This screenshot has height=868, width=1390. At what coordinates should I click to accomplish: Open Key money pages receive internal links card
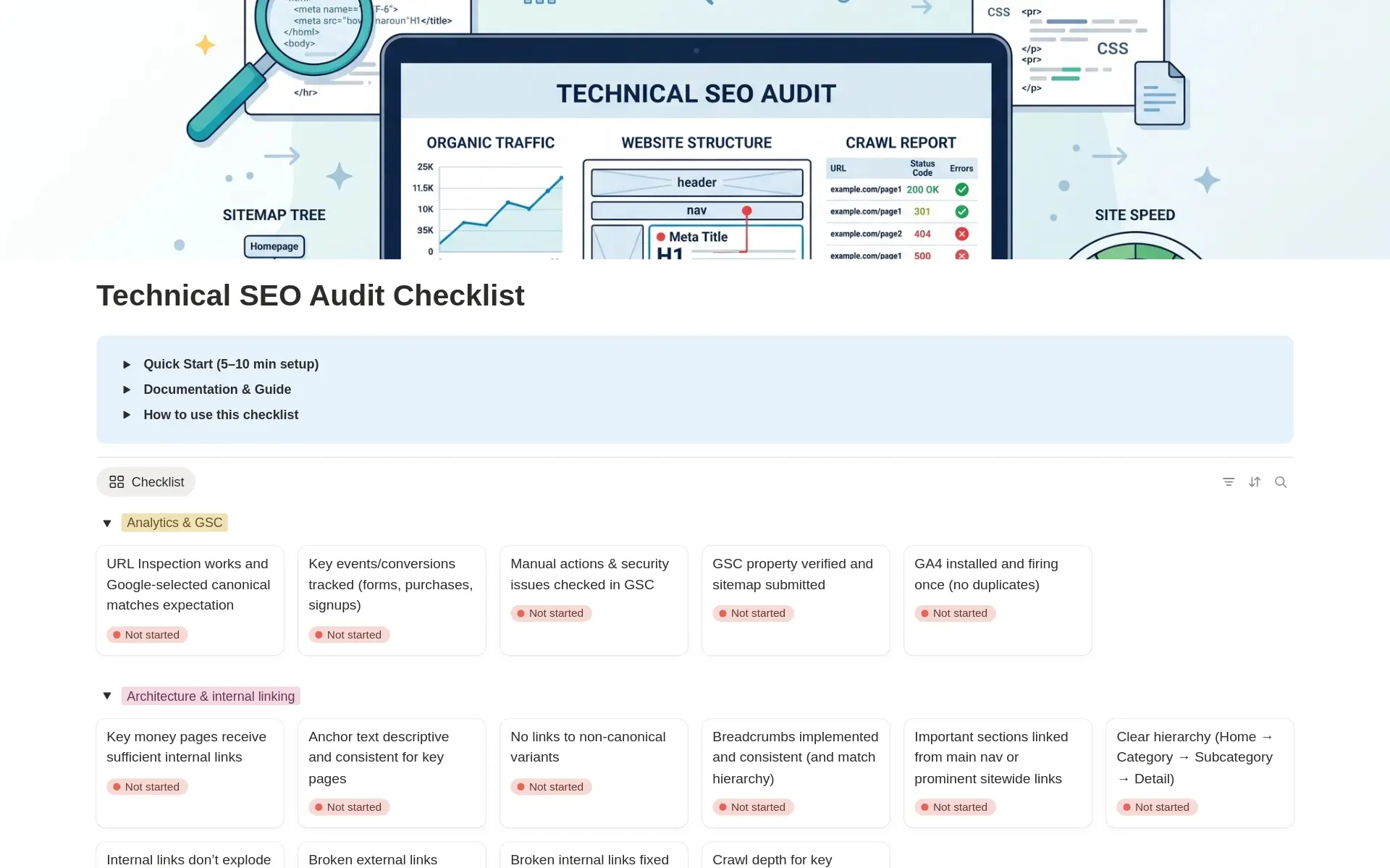tap(190, 773)
